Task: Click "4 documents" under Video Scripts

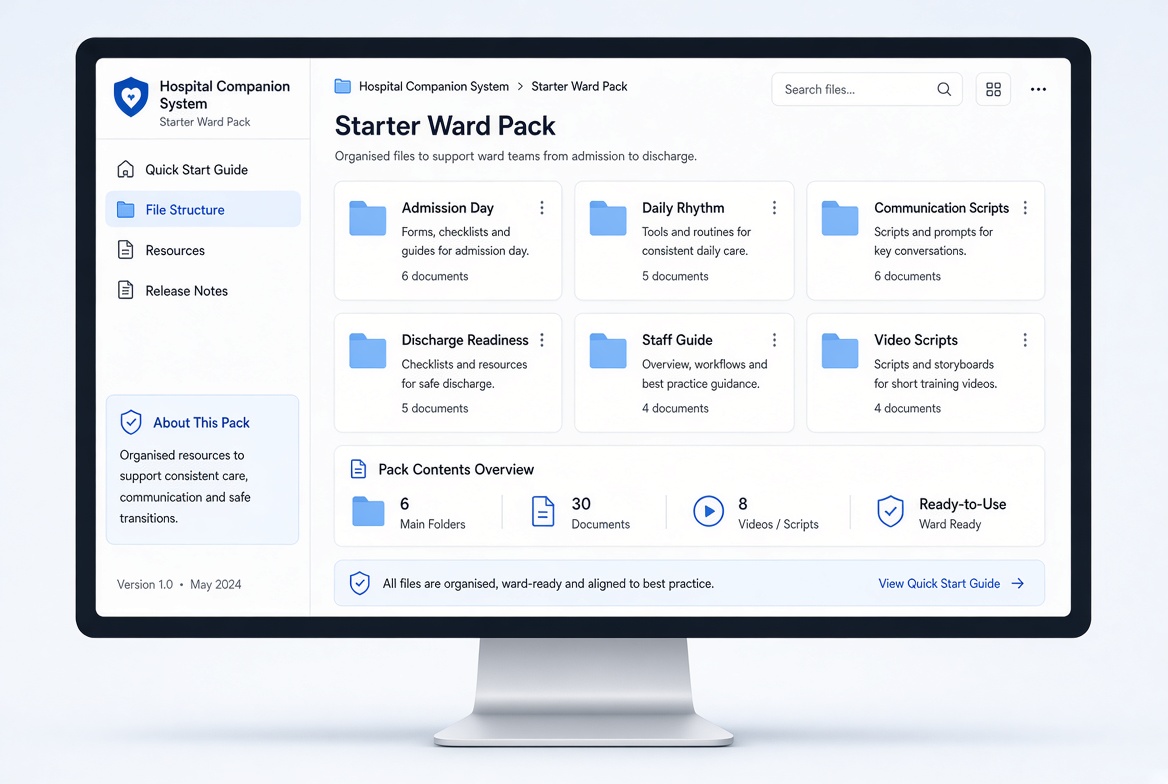Action: [x=907, y=408]
